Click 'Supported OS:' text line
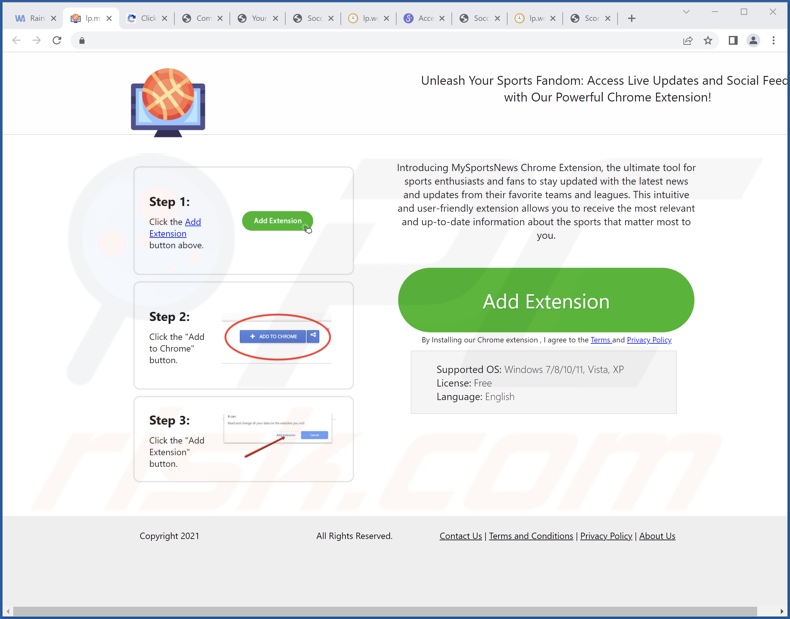 pos(530,369)
